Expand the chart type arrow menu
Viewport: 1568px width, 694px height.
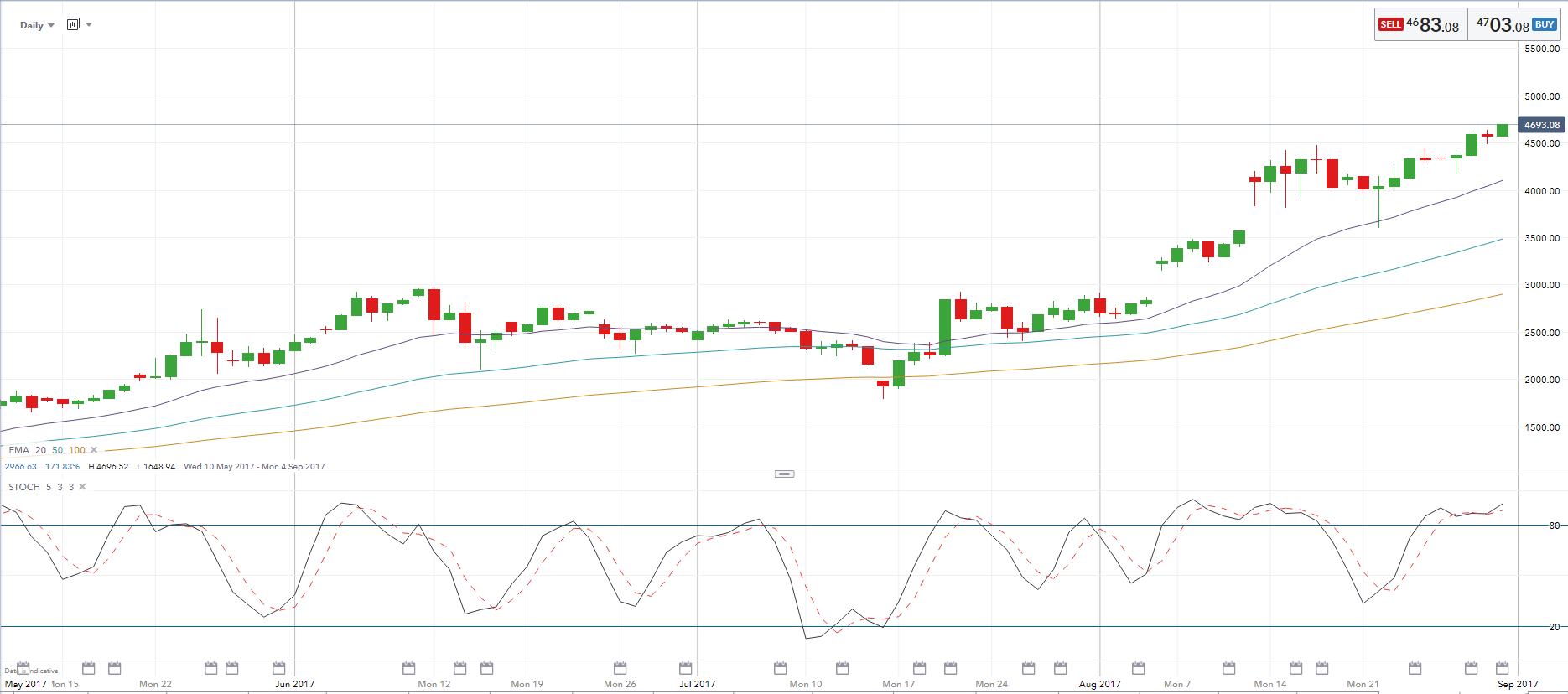pyautogui.click(x=89, y=24)
